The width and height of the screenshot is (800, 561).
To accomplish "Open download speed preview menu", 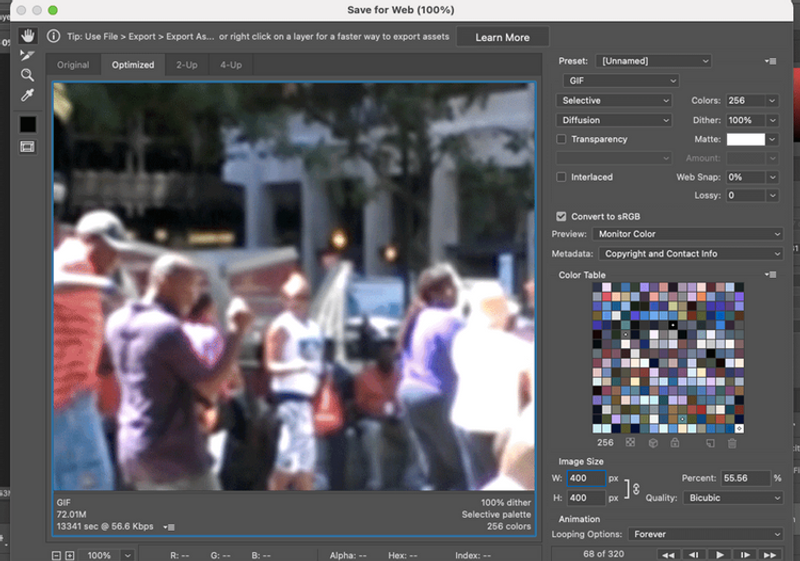I will [x=169, y=527].
